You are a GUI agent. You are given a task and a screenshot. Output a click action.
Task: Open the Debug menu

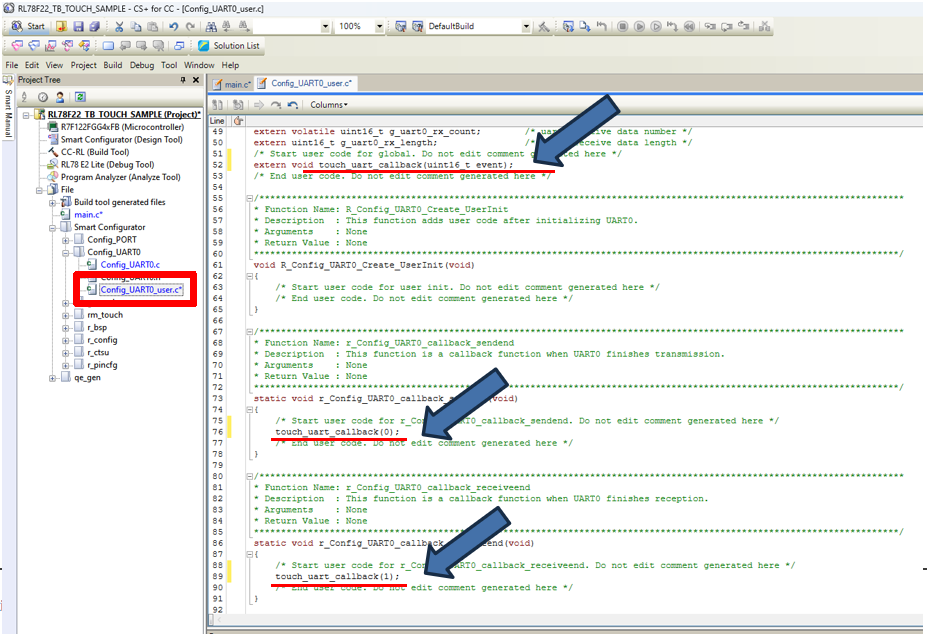(141, 65)
